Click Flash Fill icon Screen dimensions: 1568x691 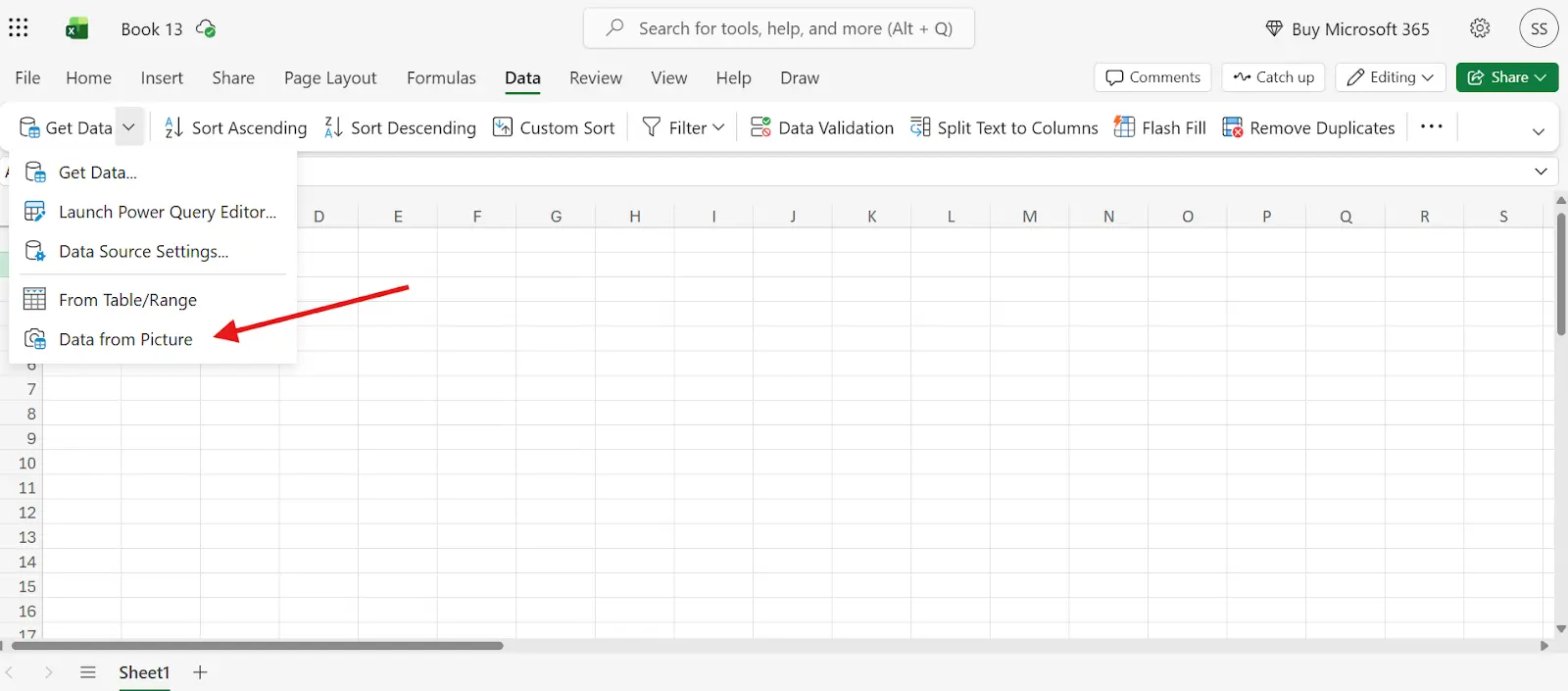click(x=1124, y=127)
